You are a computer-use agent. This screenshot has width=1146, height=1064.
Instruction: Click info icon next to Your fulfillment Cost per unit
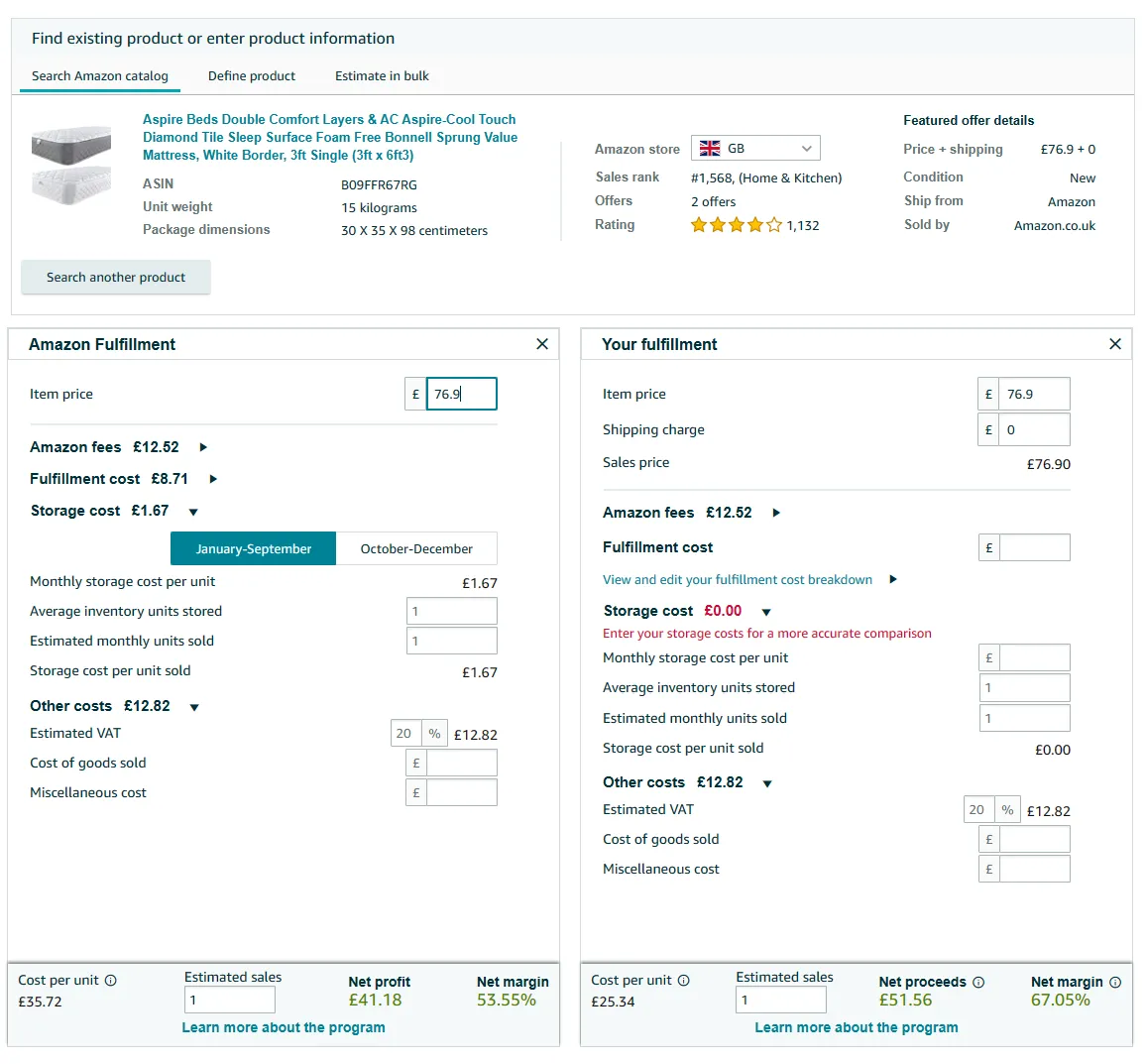pos(684,981)
